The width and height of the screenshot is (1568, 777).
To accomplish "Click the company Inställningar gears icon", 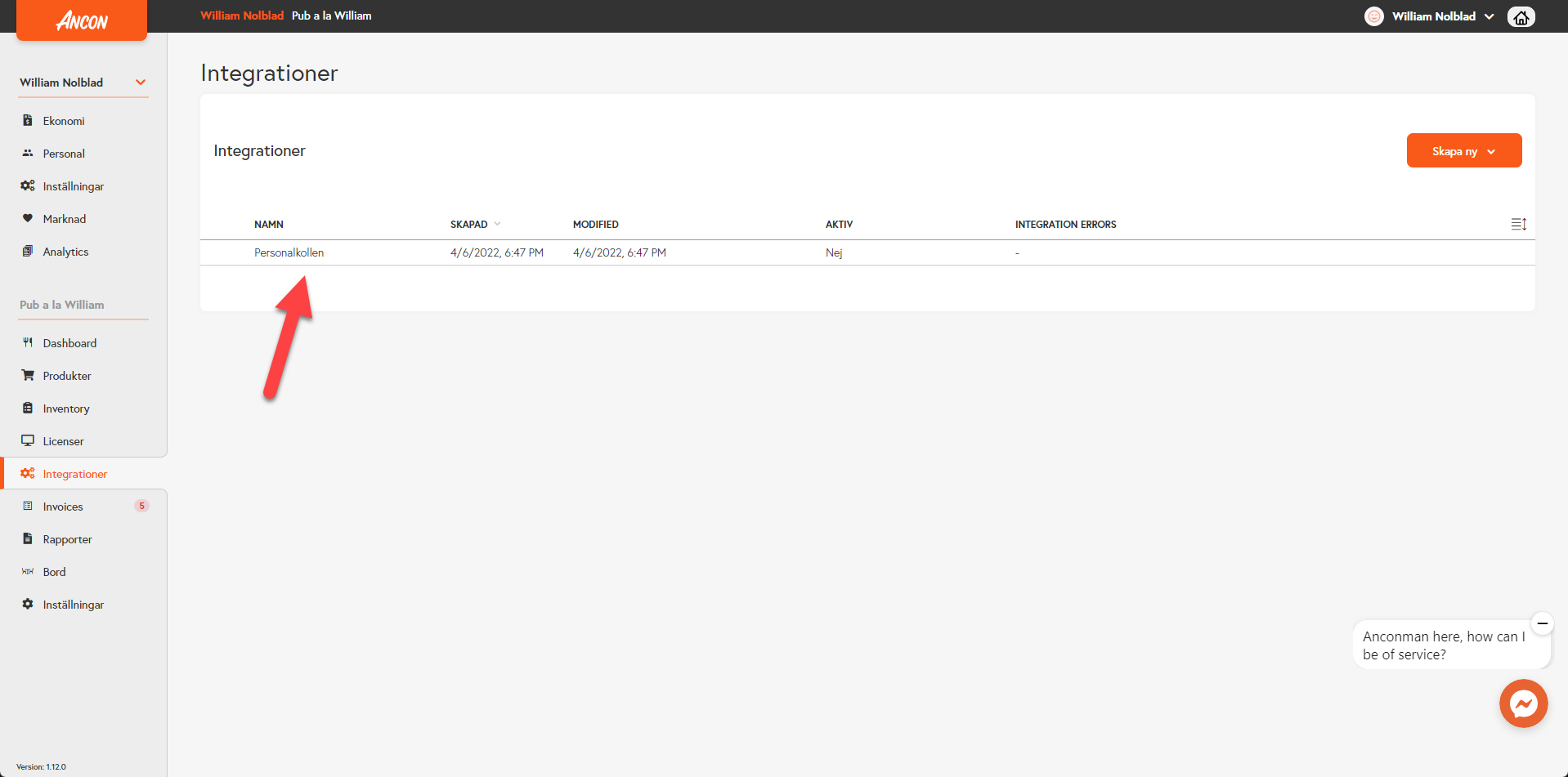I will 28,185.
